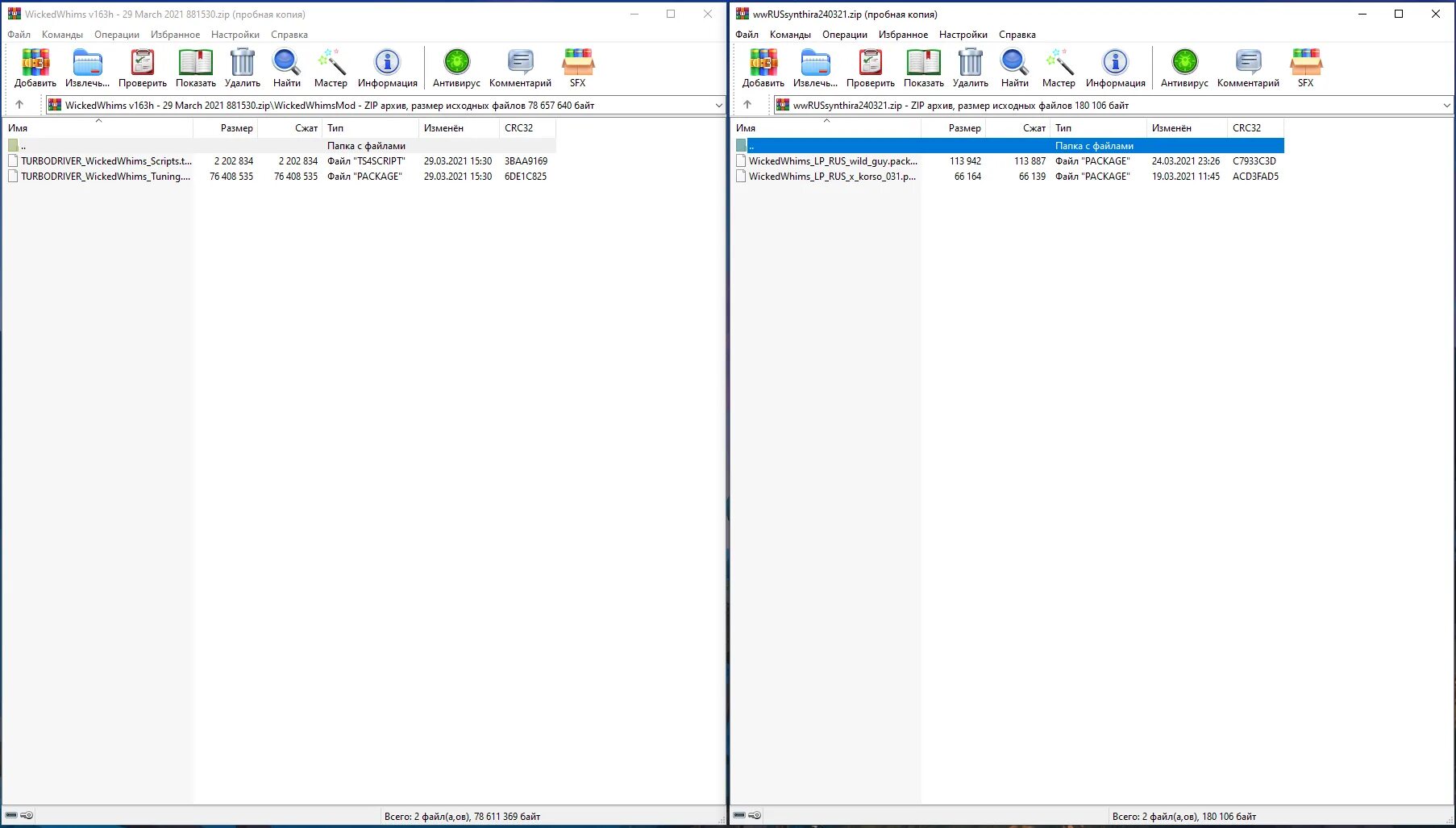Open Файл menu in left window
Image resolution: width=1456 pixels, height=828 pixels.
tap(19, 35)
